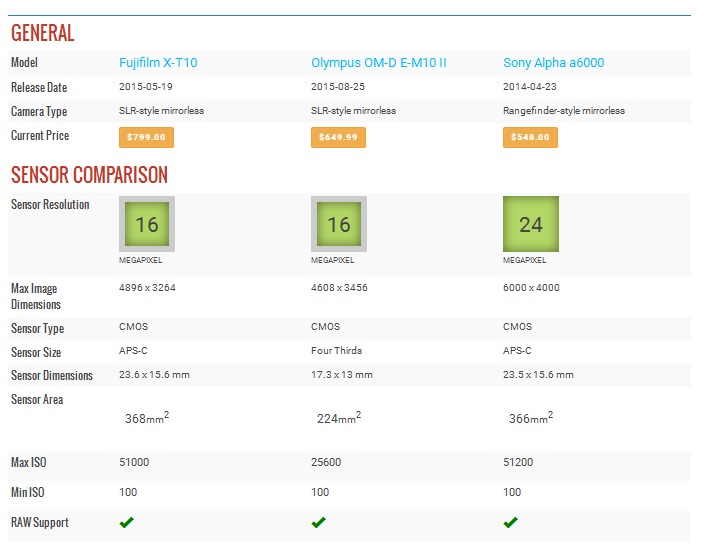This screenshot has width=713, height=549.
Task: Click the Max Image Dimensions row label
Action: coord(36,297)
